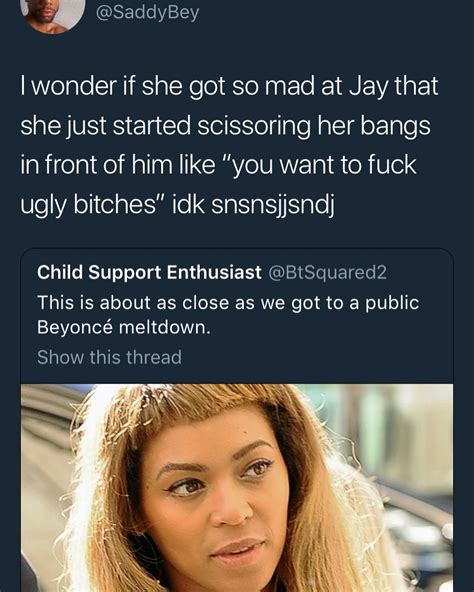Open the @BtSquared2 handle
474x592 pixels.
tap(327, 272)
